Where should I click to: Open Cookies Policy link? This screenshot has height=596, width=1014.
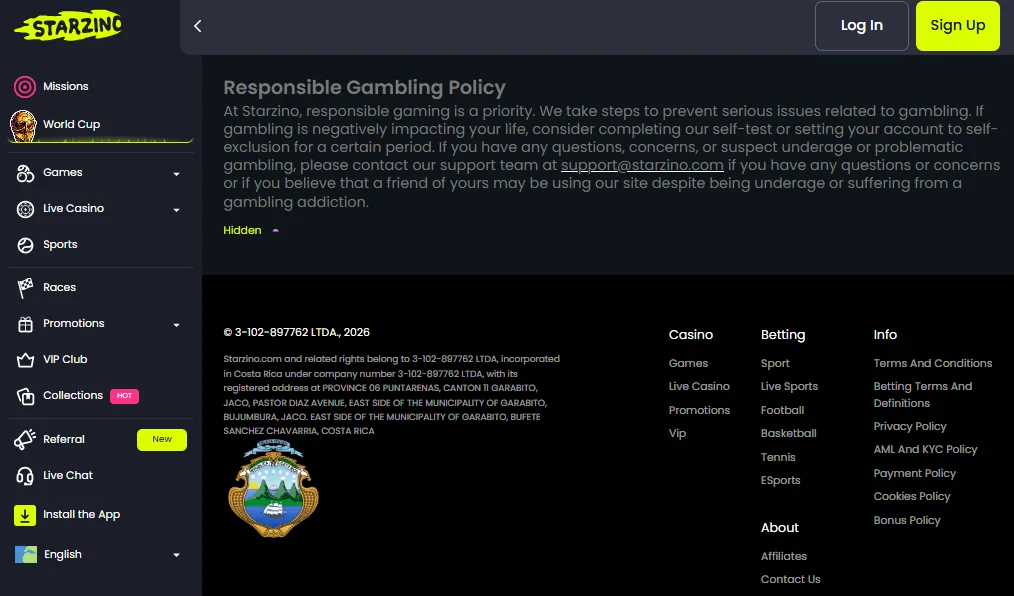pos(912,496)
